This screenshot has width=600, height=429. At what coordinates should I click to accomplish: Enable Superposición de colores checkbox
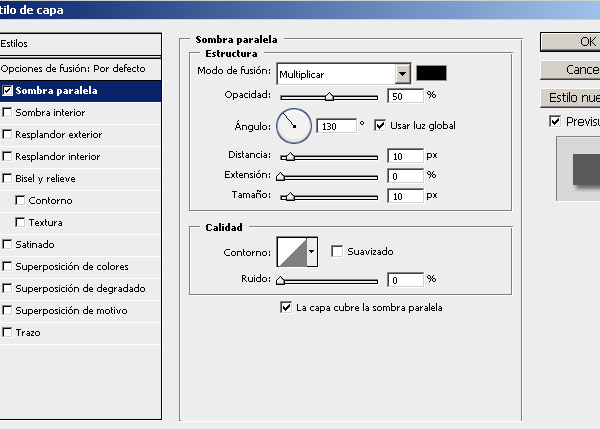7,266
